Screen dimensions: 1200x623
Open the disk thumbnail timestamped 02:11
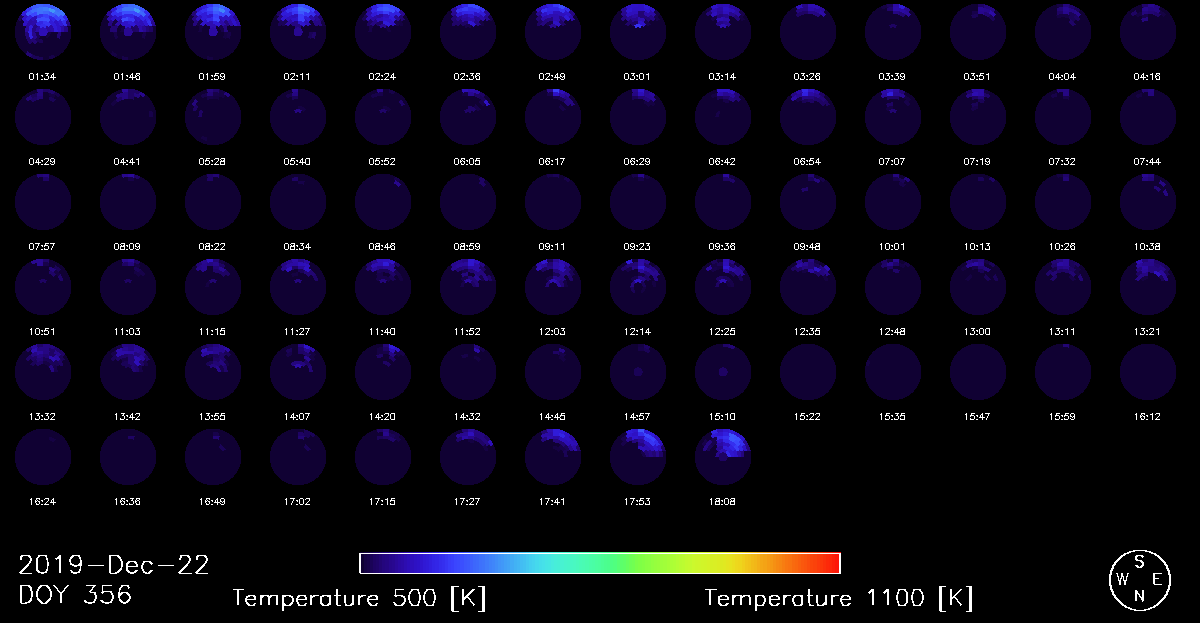[297, 32]
